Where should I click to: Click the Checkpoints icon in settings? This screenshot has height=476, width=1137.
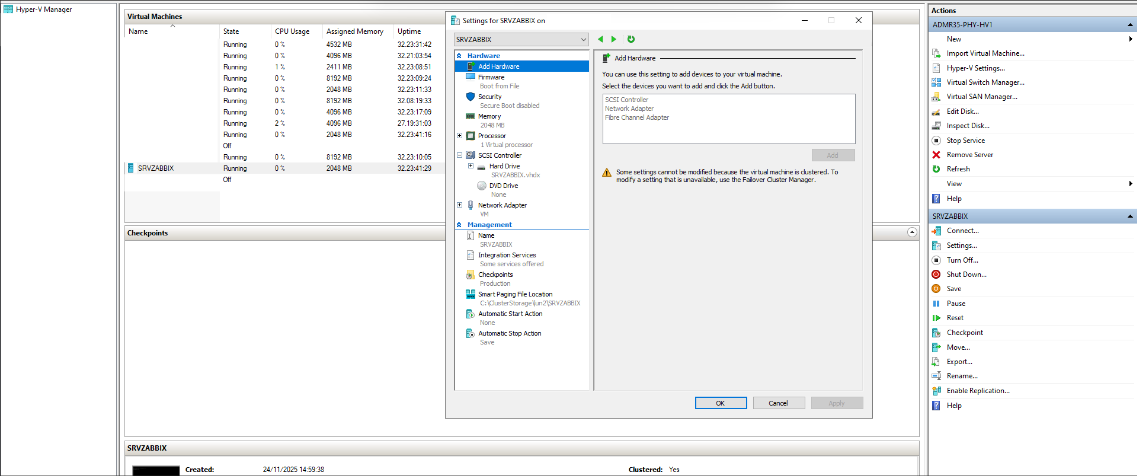pyautogui.click(x=470, y=275)
